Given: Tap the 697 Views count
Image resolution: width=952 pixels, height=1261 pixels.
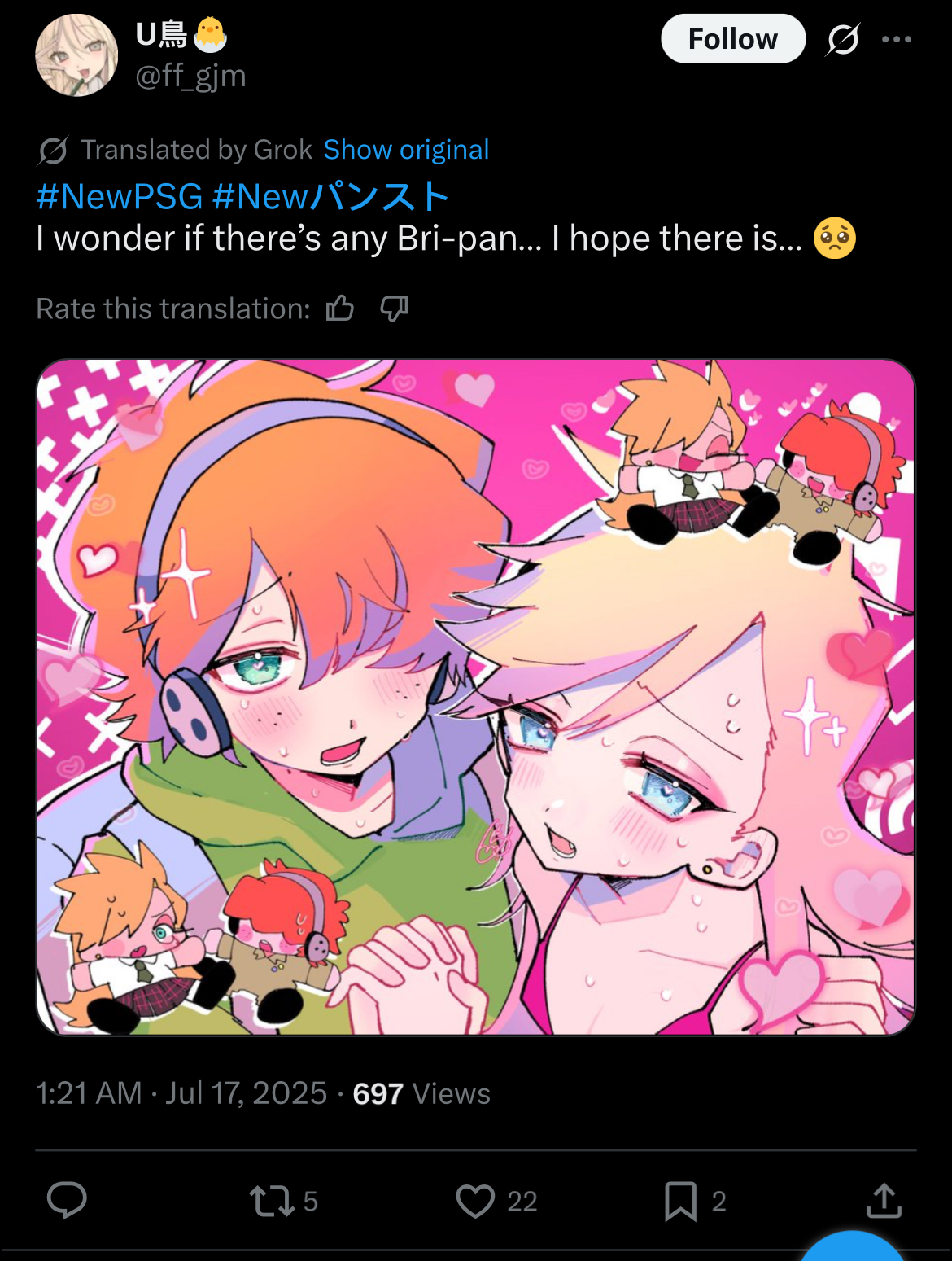Looking at the screenshot, I should 421,1093.
